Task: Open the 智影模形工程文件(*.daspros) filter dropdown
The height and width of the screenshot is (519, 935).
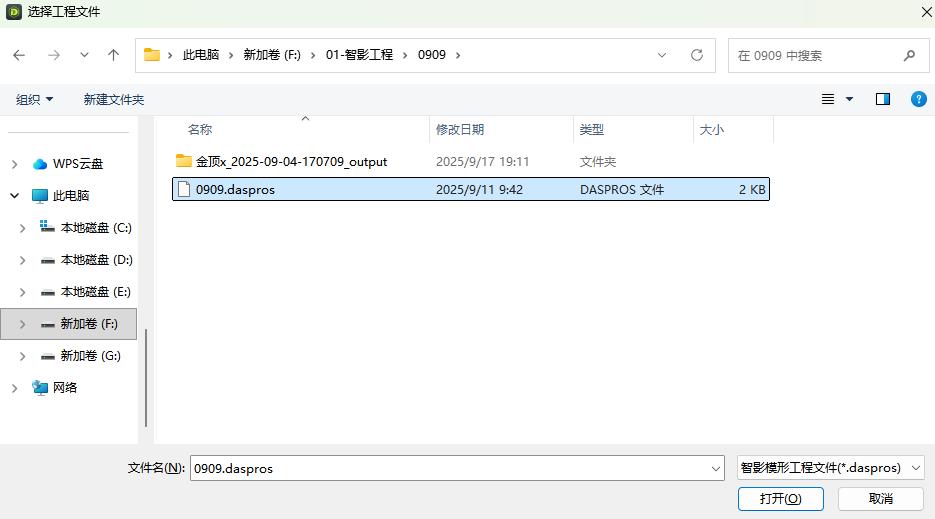Action: (831, 468)
